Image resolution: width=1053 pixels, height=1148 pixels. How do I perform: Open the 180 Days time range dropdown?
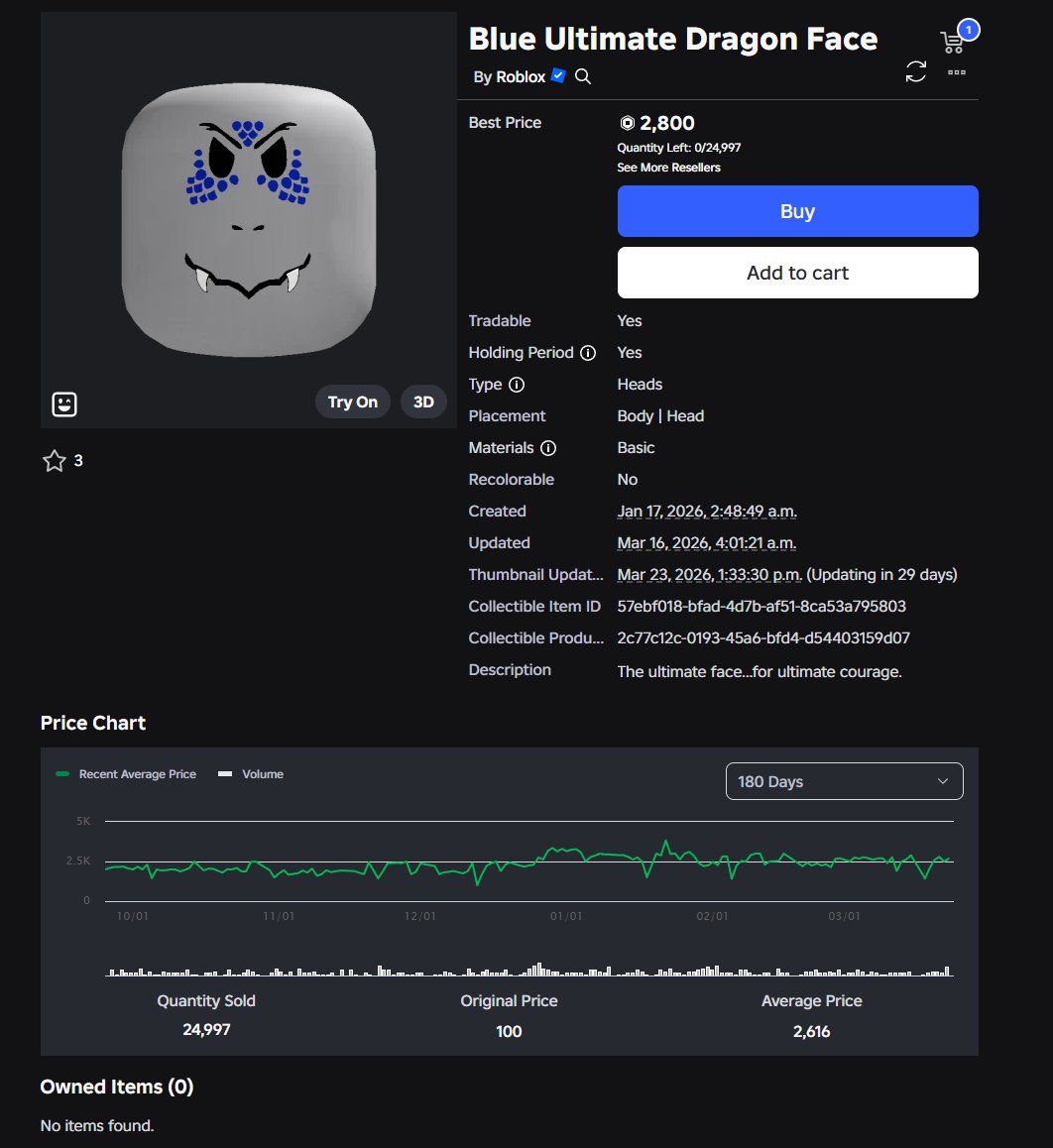pos(844,781)
